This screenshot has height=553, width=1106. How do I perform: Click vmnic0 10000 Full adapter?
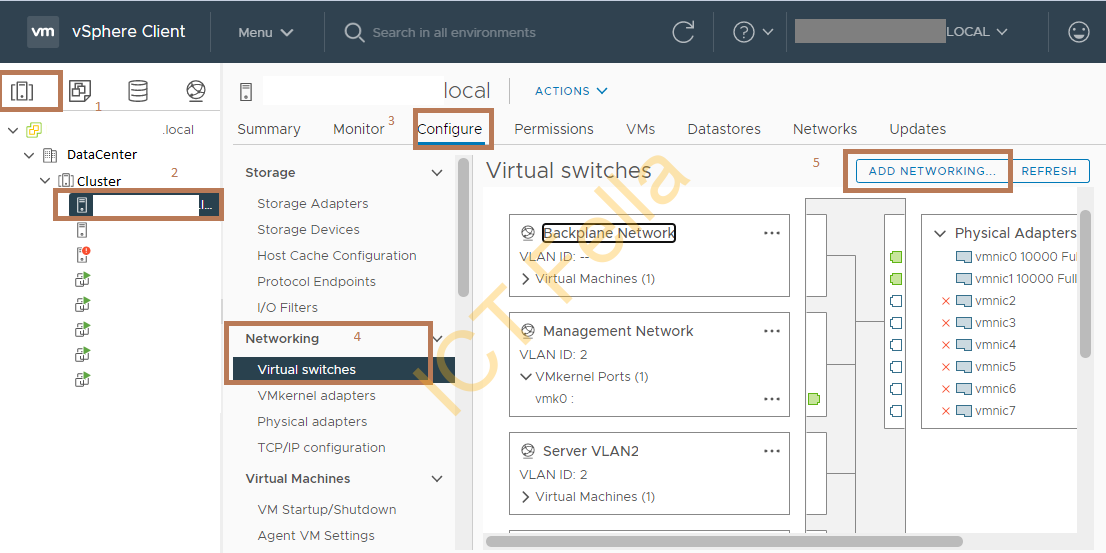point(1016,257)
